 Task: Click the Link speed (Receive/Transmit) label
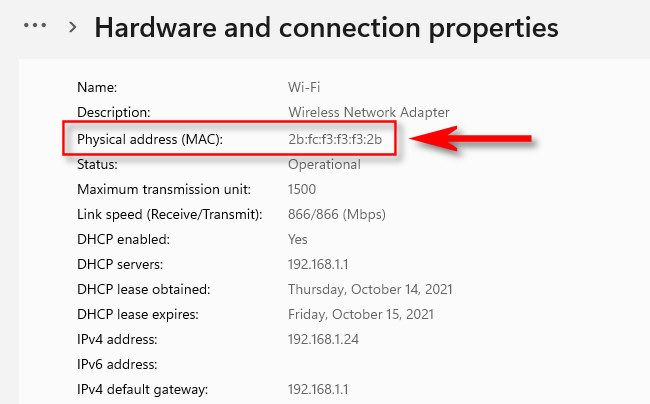pos(169,214)
